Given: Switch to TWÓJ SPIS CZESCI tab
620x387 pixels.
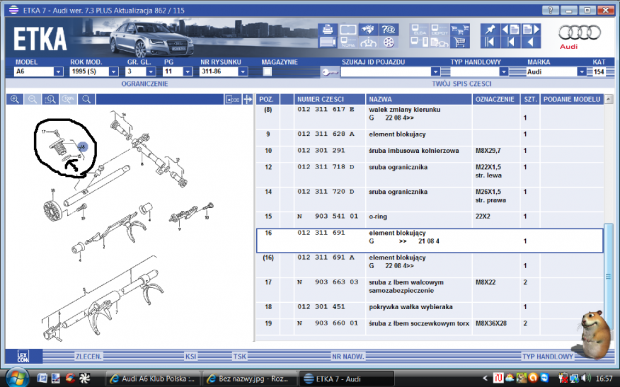Looking at the screenshot, I should 461,84.
